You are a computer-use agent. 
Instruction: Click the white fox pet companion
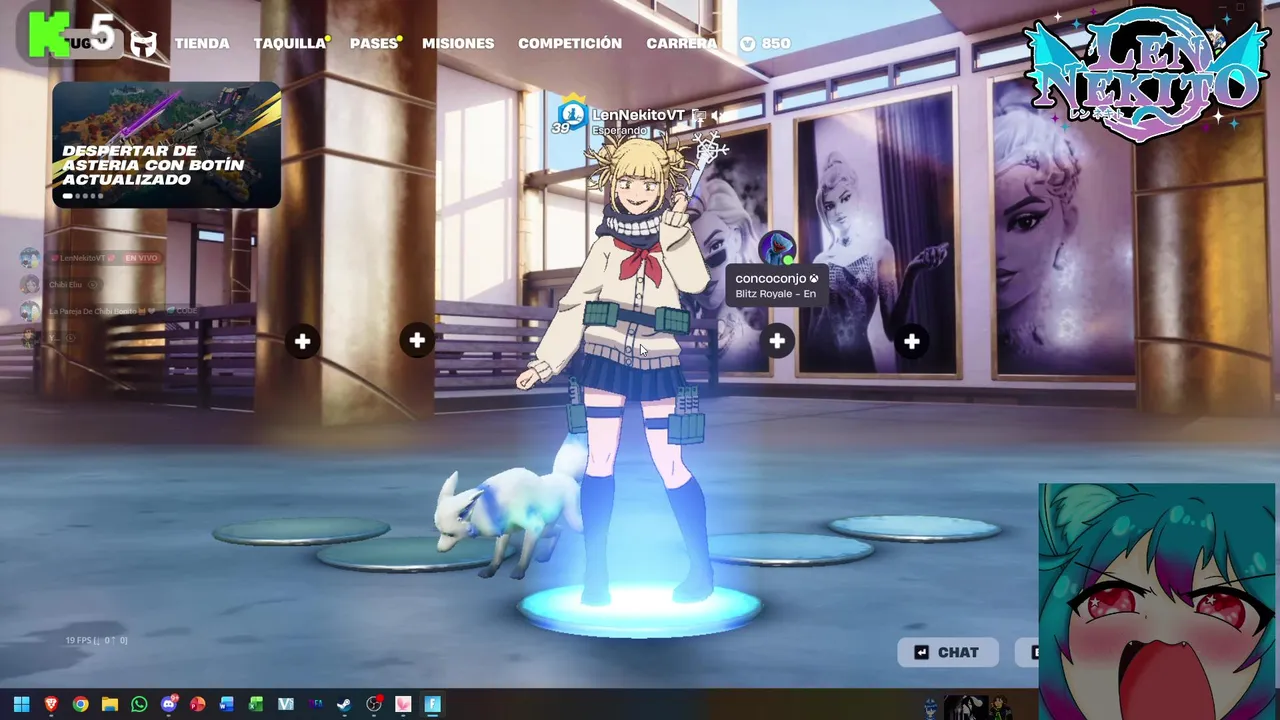[508, 510]
